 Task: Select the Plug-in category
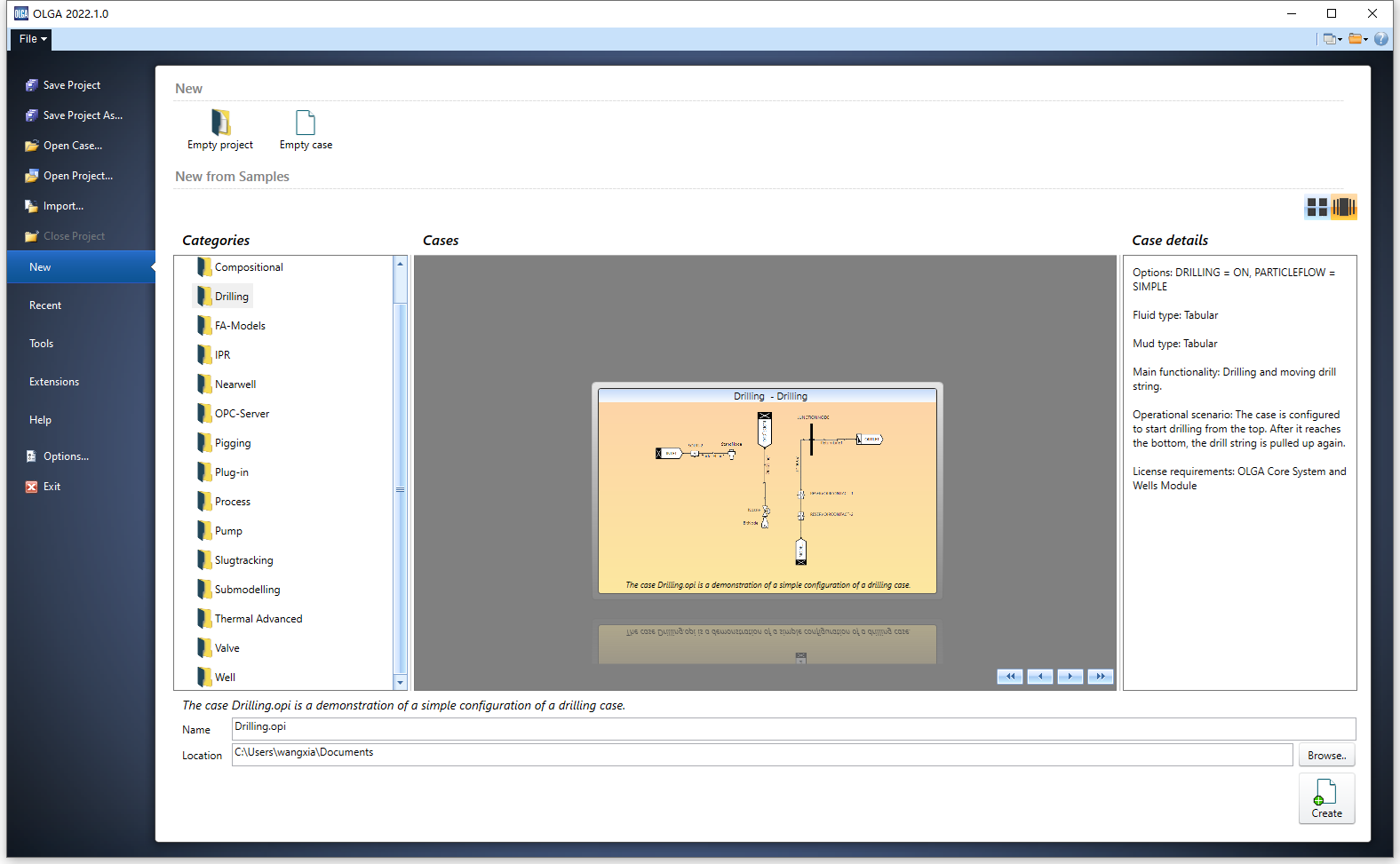222,472
